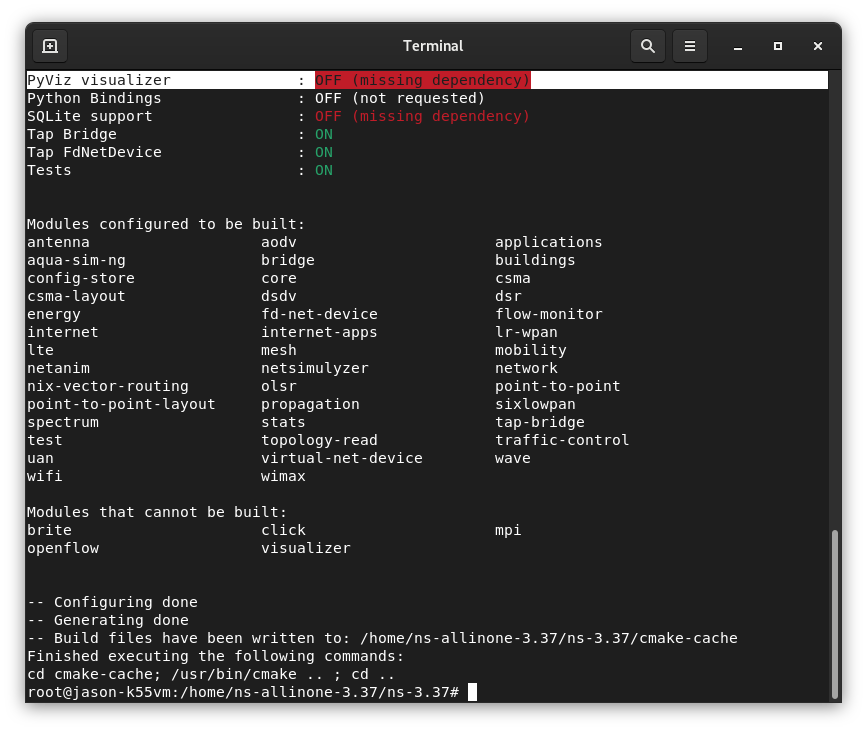The width and height of the screenshot is (867, 731).
Task: Click the config-store module name
Action: click(81, 278)
